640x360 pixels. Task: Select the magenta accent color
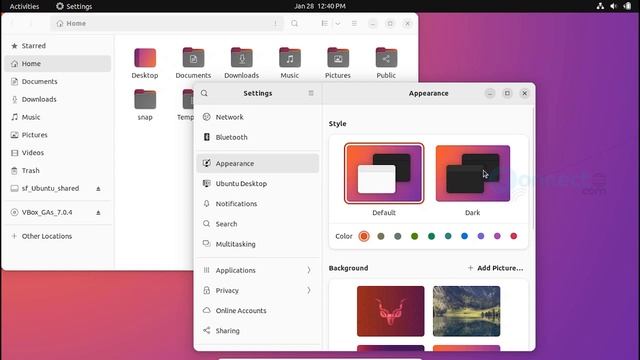[x=497, y=236]
